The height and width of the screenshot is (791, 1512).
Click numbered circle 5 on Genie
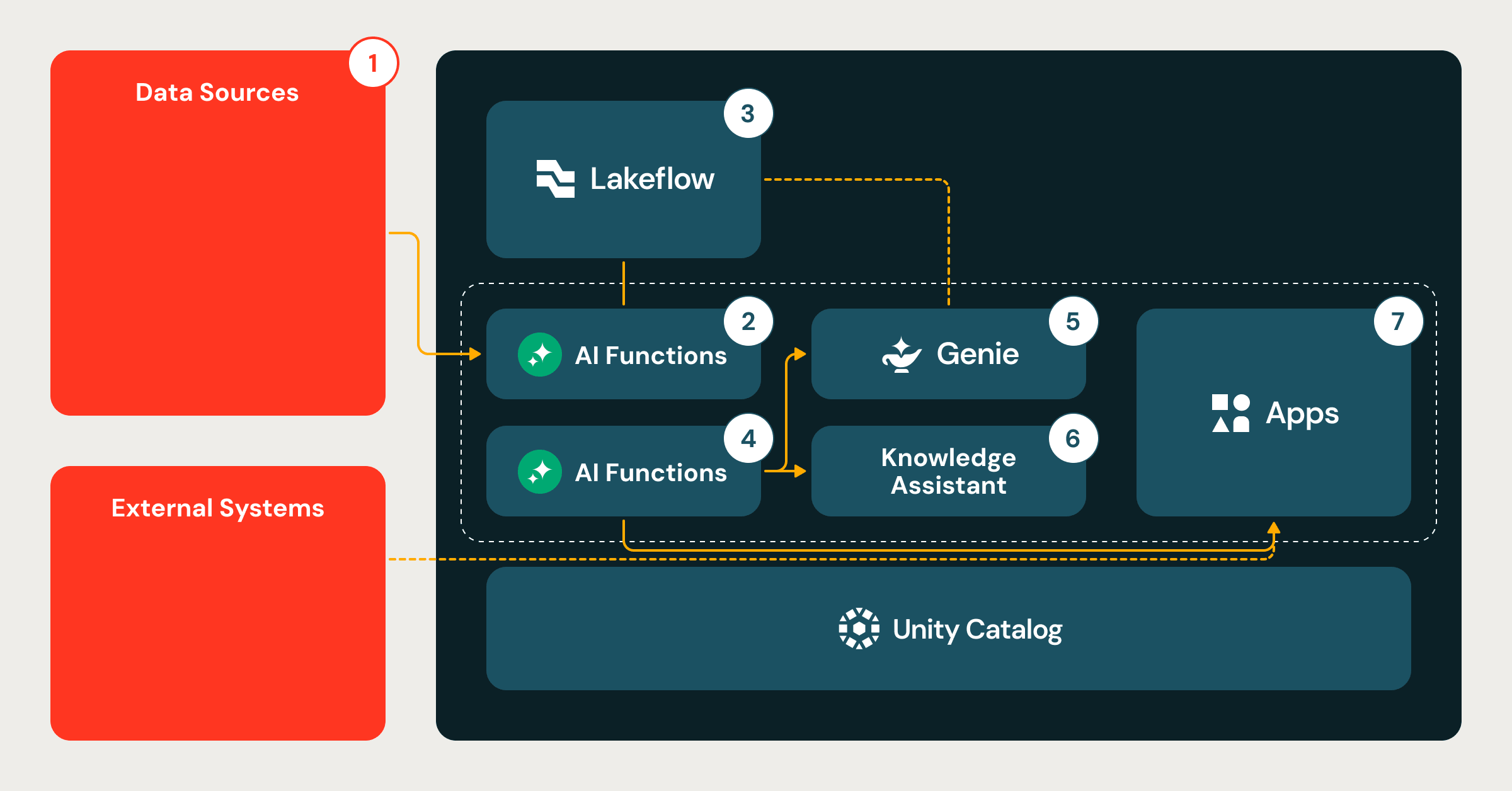pyautogui.click(x=1073, y=322)
